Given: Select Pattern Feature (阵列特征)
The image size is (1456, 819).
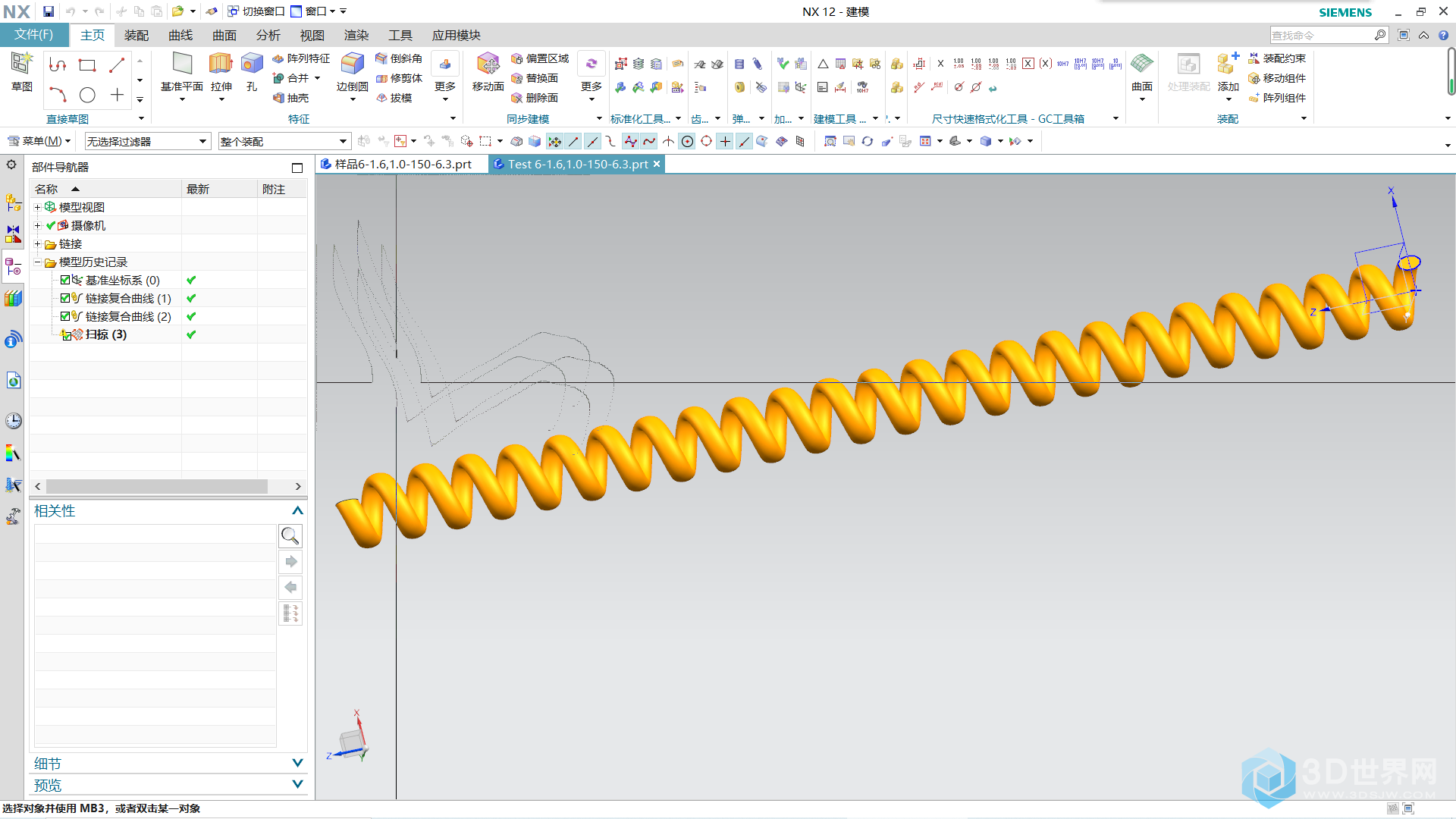Looking at the screenshot, I should click(x=301, y=58).
